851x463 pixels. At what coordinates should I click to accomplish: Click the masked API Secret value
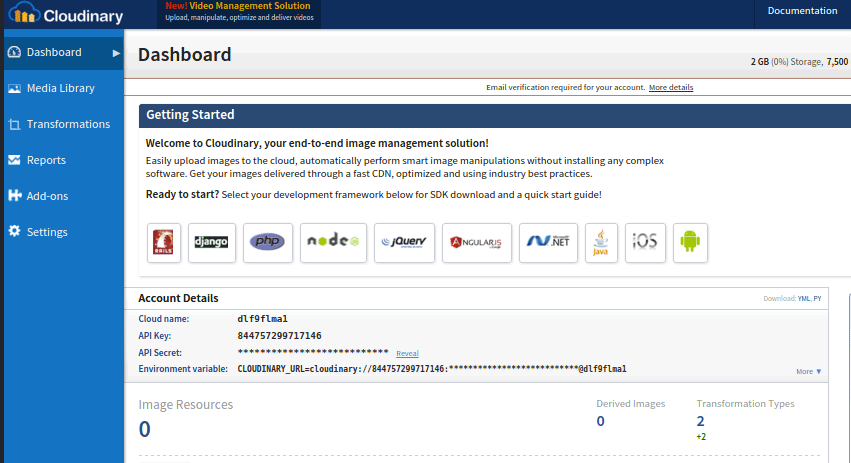click(313, 352)
